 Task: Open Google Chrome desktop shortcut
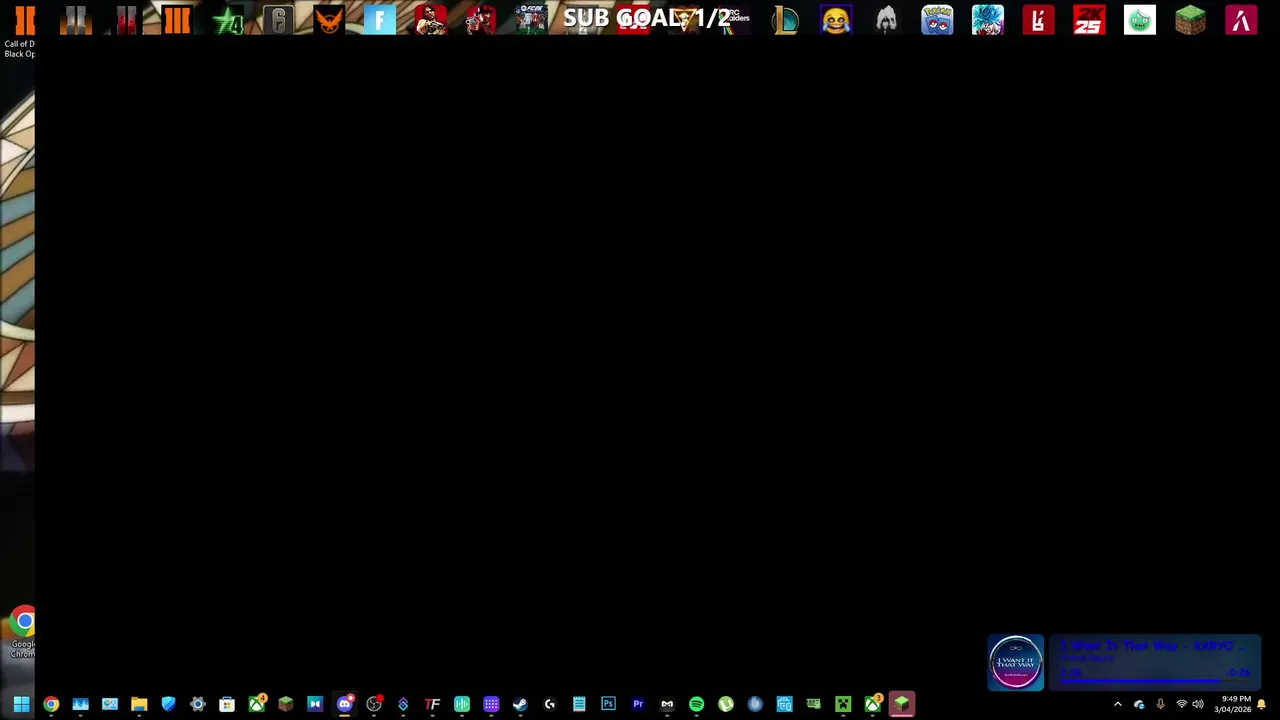pos(23,632)
